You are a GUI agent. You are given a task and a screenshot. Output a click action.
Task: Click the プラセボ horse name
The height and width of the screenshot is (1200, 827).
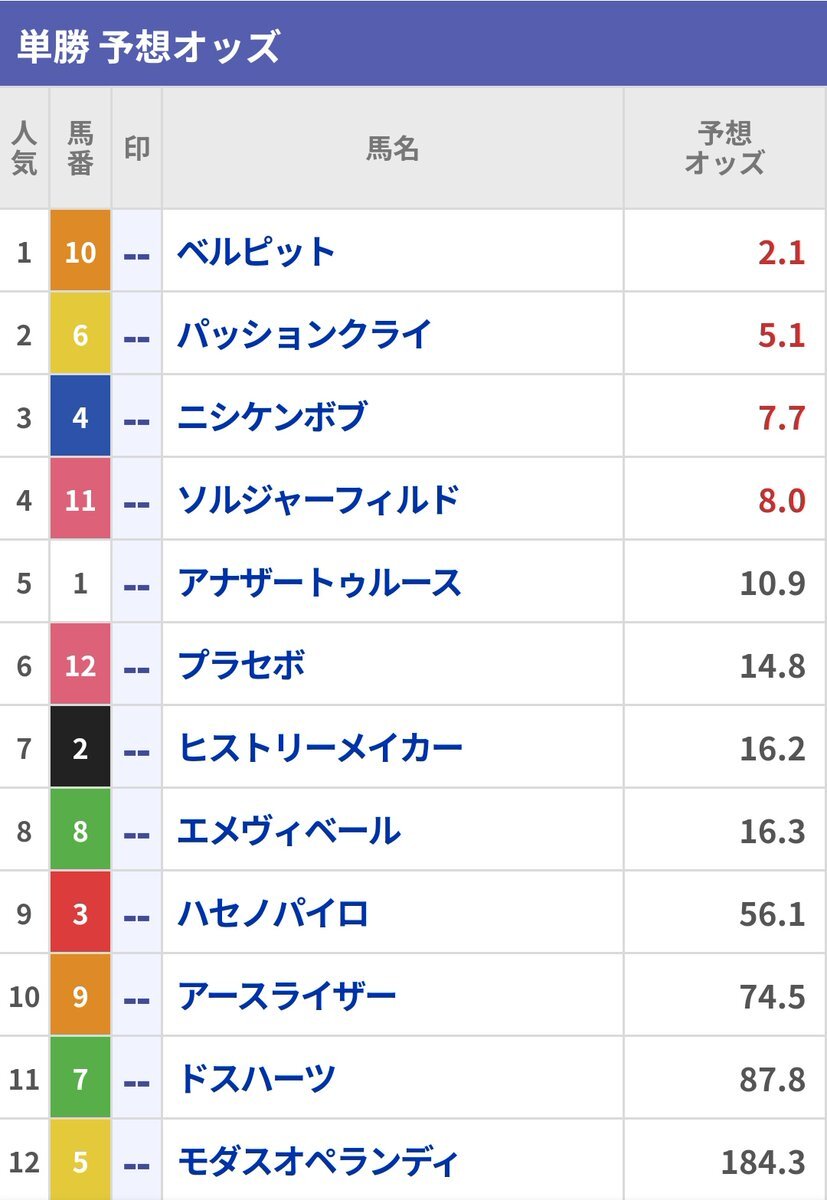(241, 665)
